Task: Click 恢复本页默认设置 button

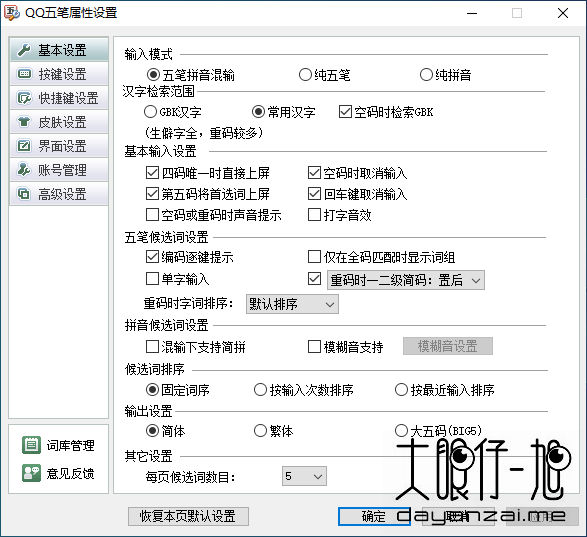Action: pyautogui.click(x=188, y=517)
